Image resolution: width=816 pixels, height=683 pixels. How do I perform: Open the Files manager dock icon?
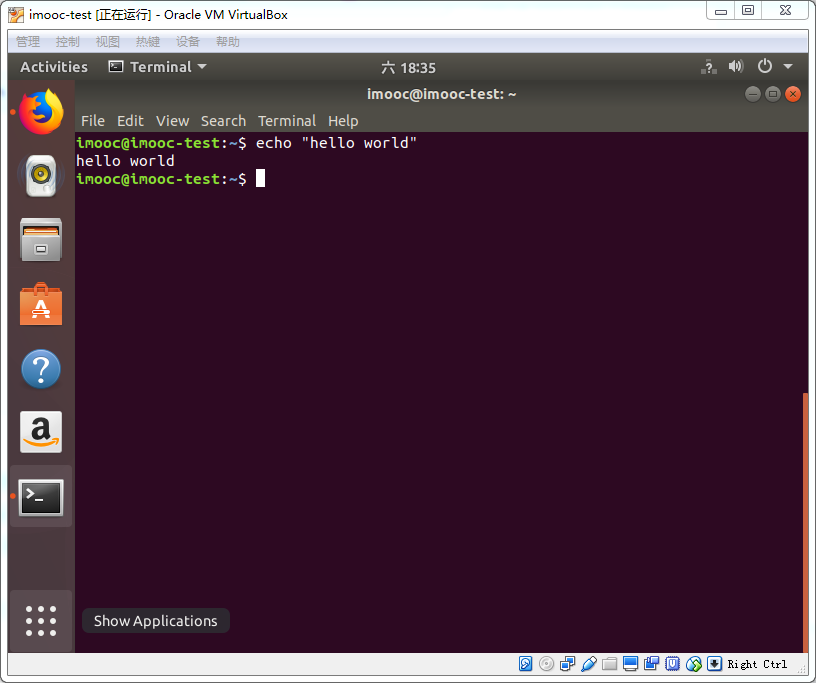click(41, 239)
